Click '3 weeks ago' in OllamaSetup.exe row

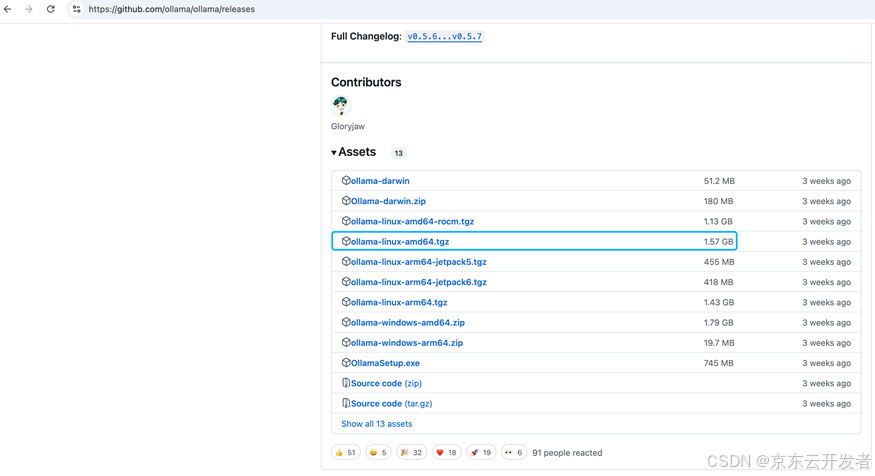point(826,363)
